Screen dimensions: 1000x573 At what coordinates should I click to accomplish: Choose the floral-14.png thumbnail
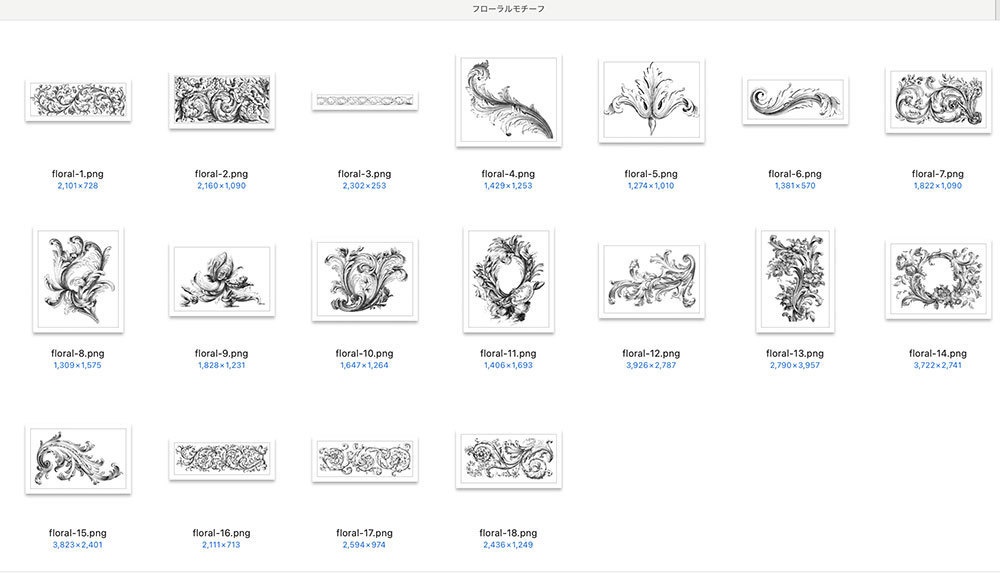pos(938,279)
